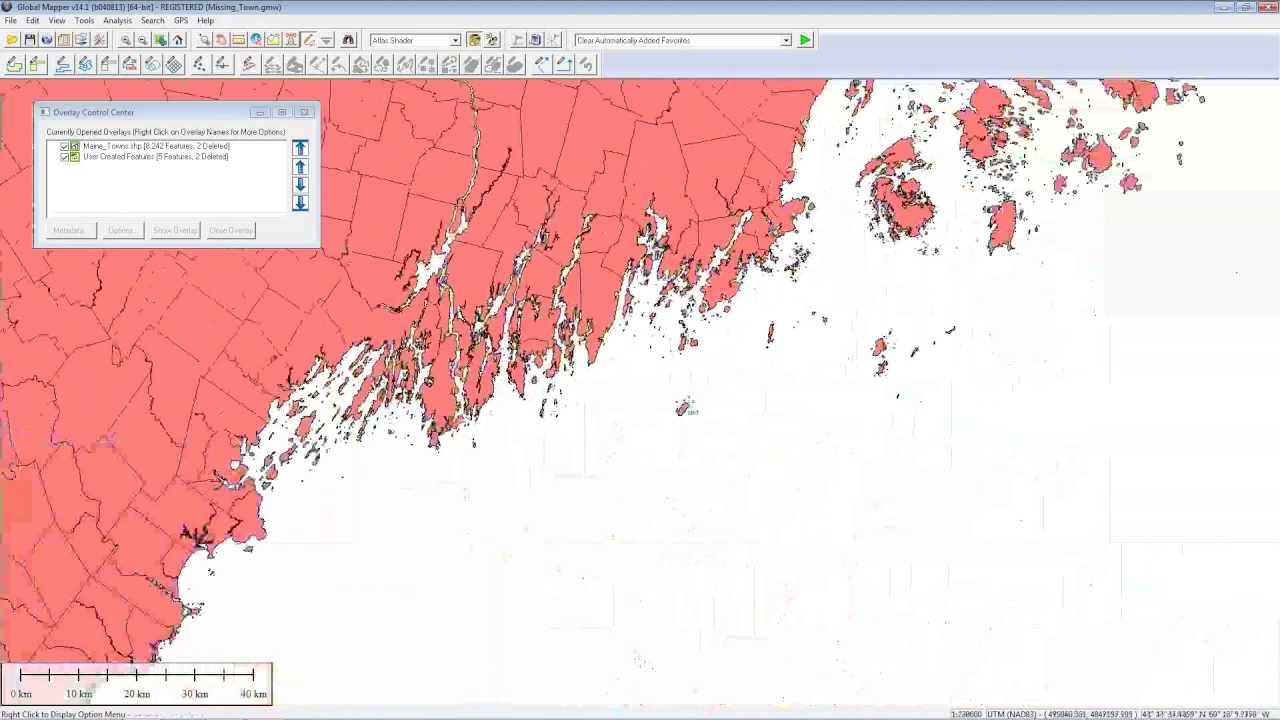Move selected overlay down one level
Screen dimensions: 1280x720
pos(300,185)
